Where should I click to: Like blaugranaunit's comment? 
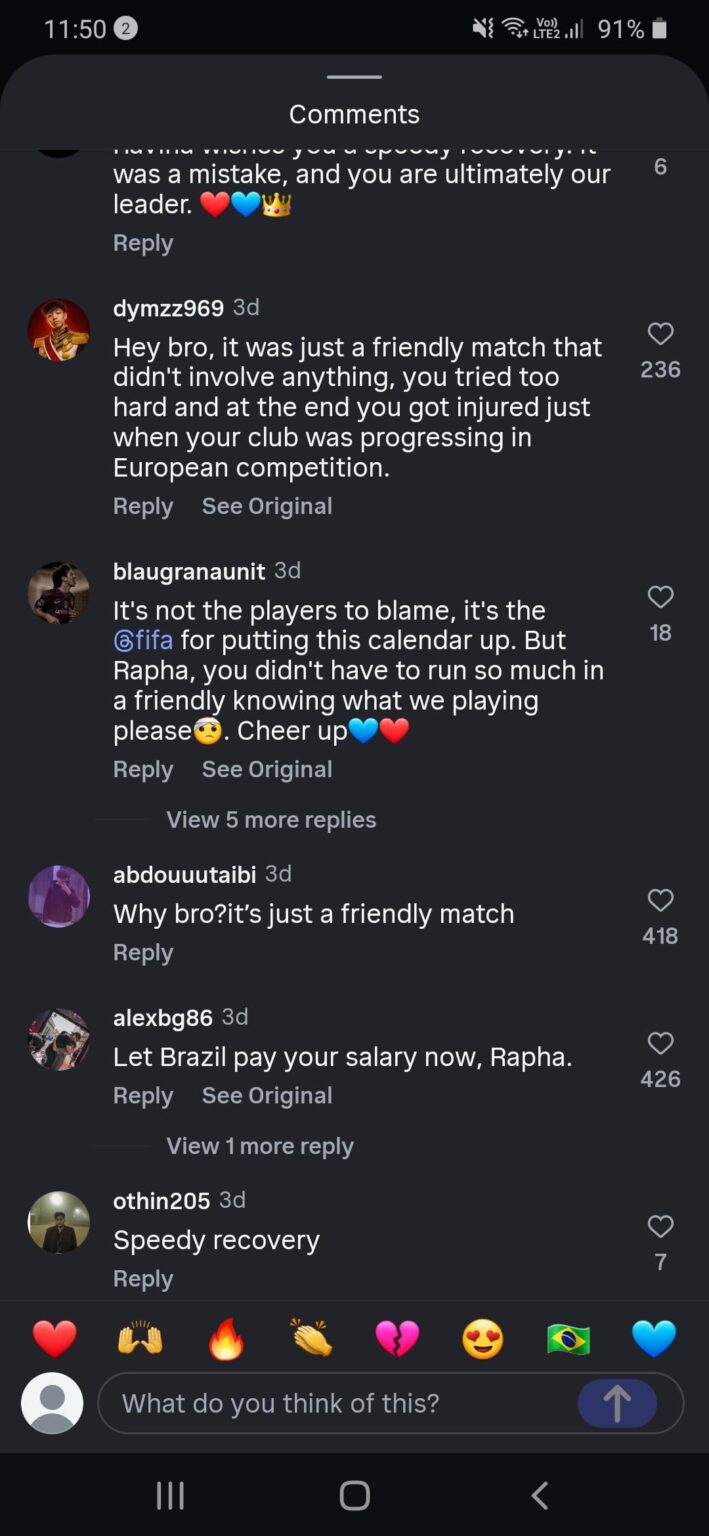[x=659, y=596]
